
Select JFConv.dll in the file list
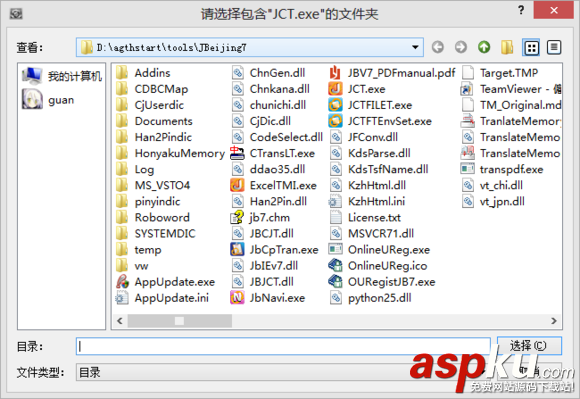pyautogui.click(x=364, y=137)
